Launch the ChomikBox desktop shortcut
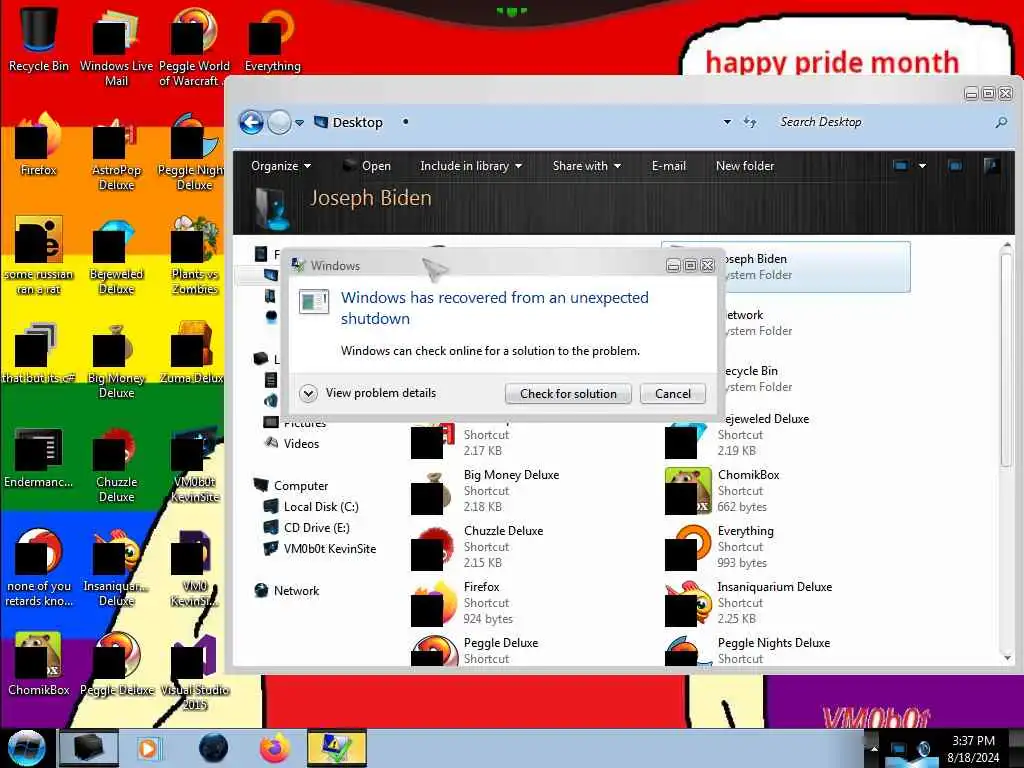 (x=38, y=663)
